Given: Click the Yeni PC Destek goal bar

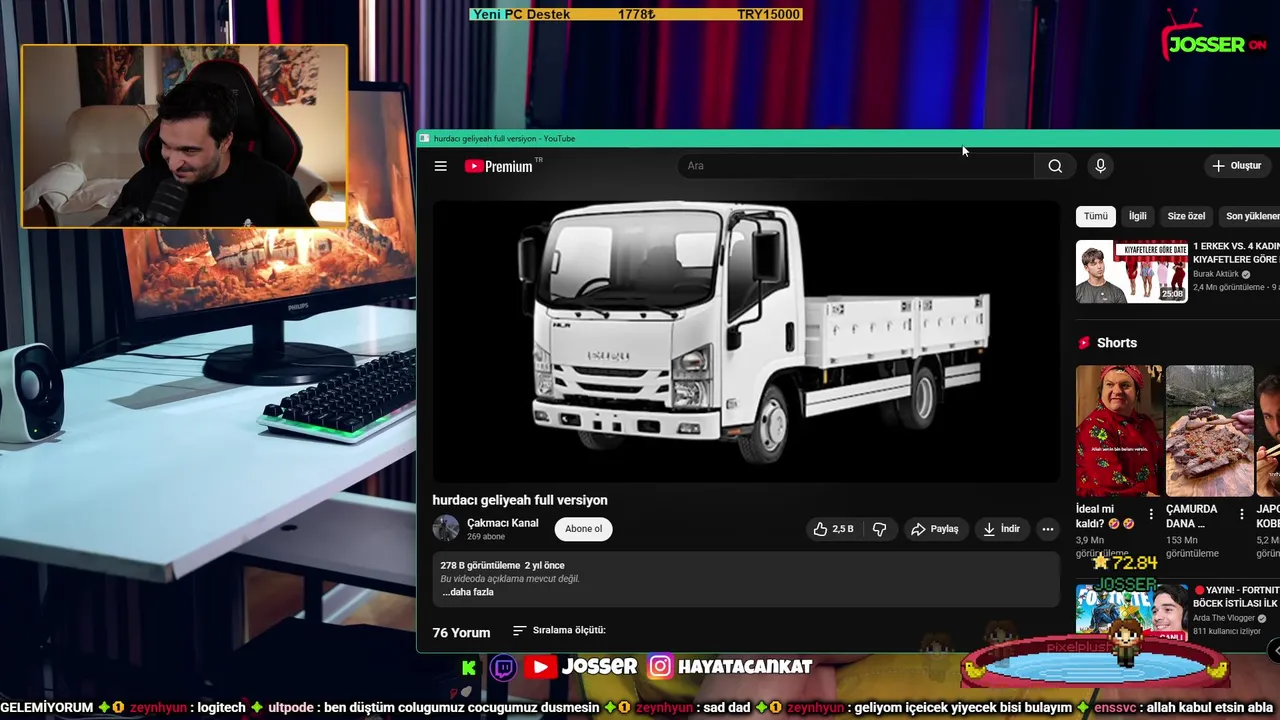Looking at the screenshot, I should pyautogui.click(x=636, y=14).
